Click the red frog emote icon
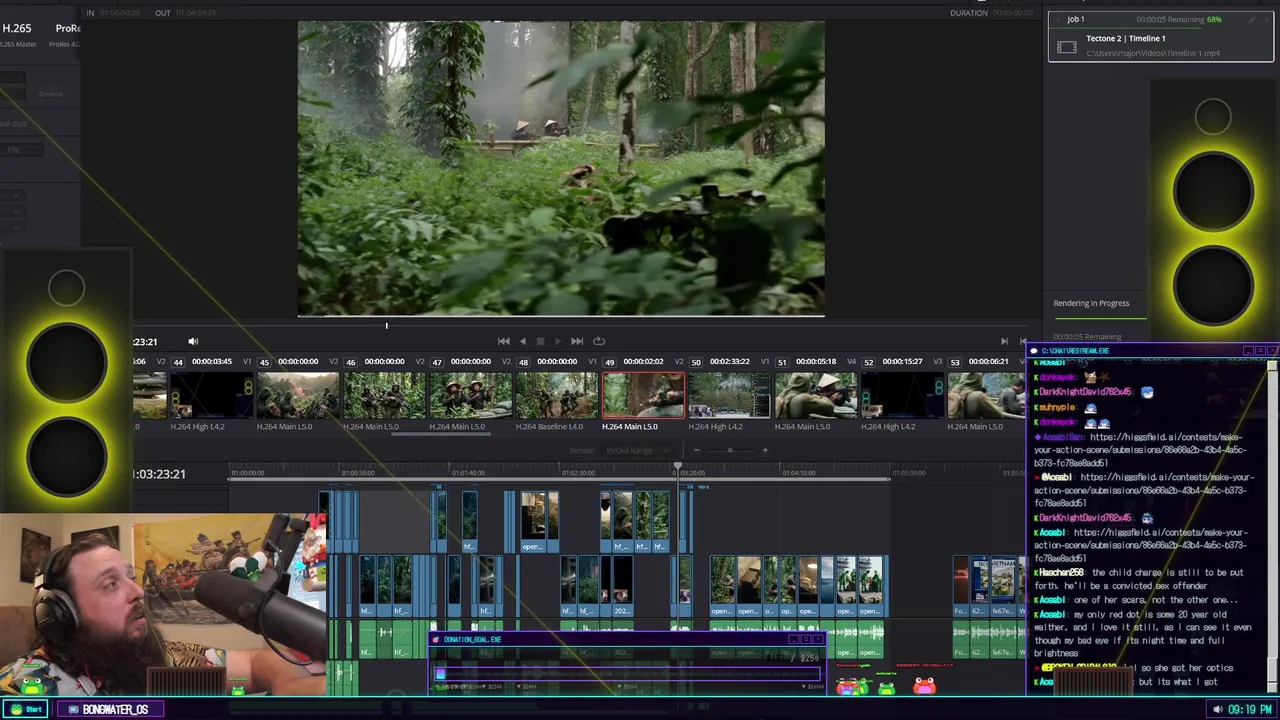1280x720 pixels. pos(924,685)
